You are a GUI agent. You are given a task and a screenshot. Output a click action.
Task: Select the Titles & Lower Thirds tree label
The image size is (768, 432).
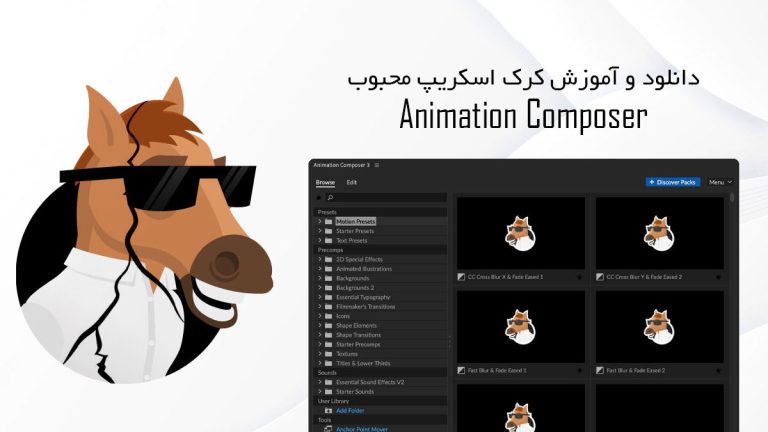point(363,363)
